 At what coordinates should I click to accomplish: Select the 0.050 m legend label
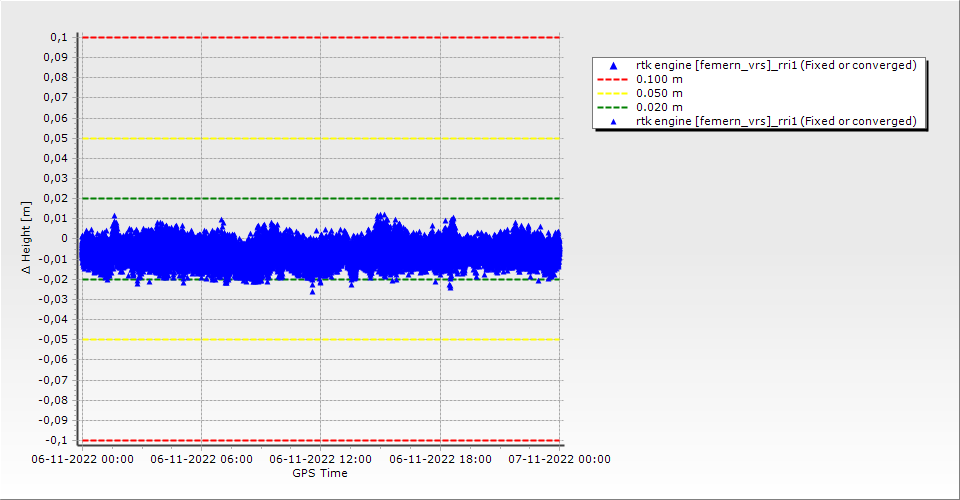point(659,93)
